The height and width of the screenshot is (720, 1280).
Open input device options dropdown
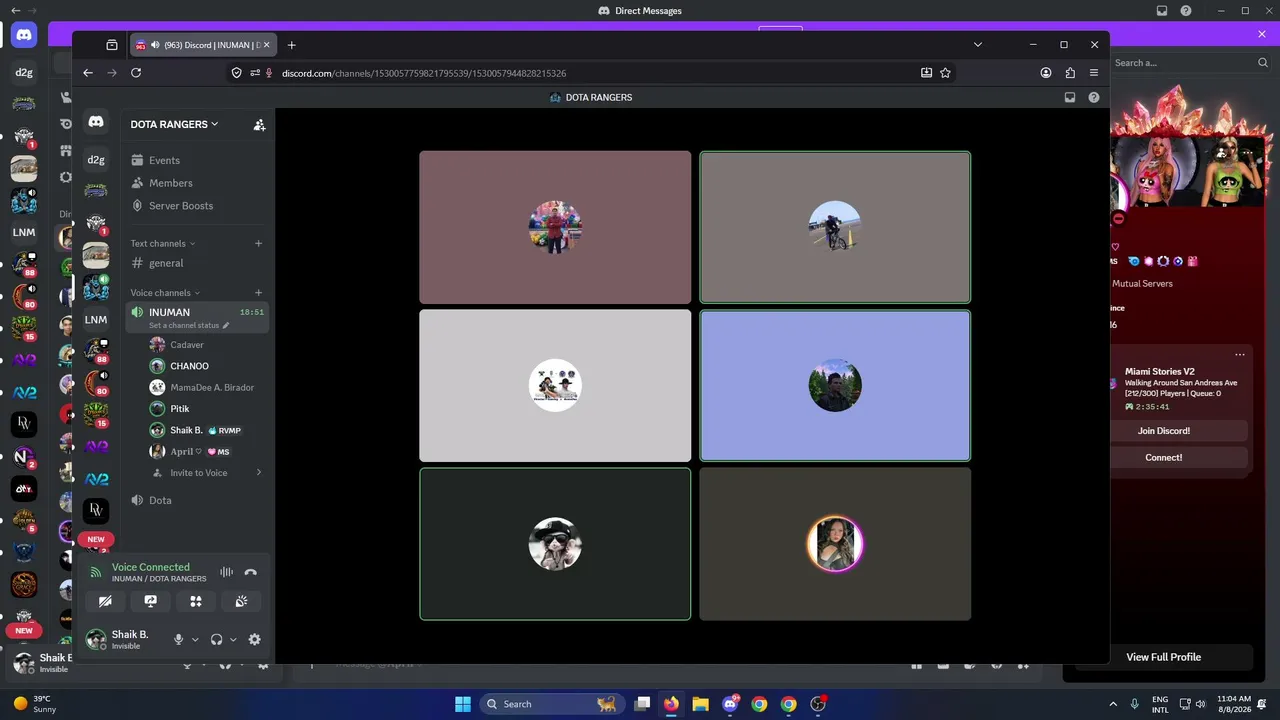tap(195, 640)
